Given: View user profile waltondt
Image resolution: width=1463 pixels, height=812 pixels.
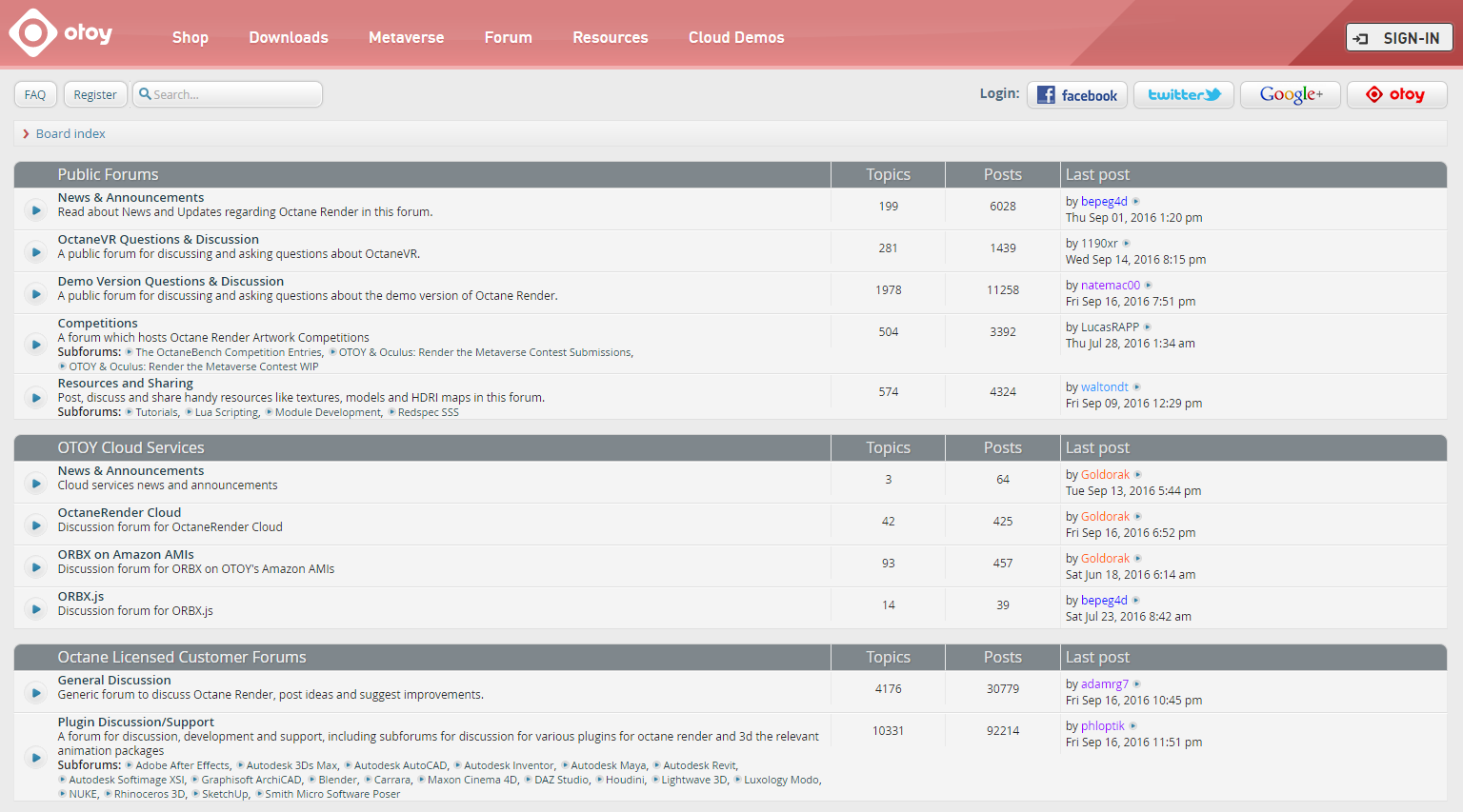Looking at the screenshot, I should [1105, 387].
